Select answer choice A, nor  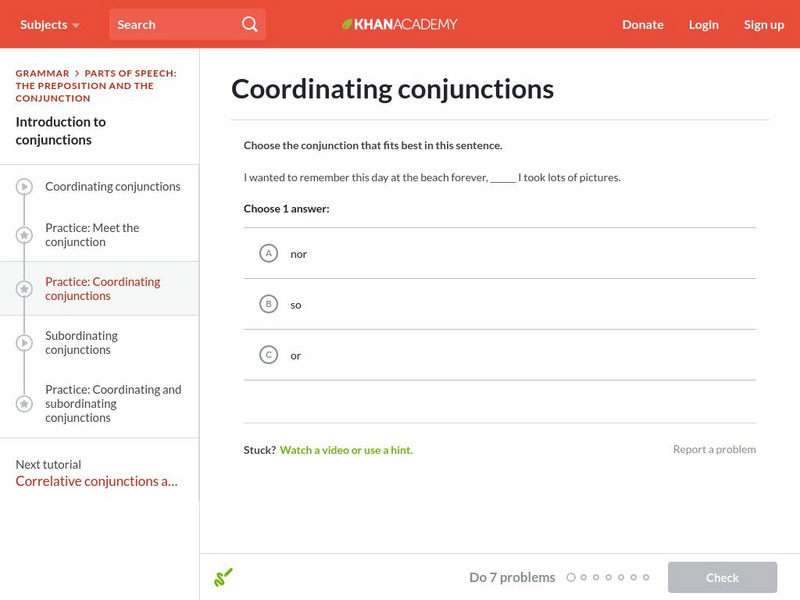[x=268, y=254]
